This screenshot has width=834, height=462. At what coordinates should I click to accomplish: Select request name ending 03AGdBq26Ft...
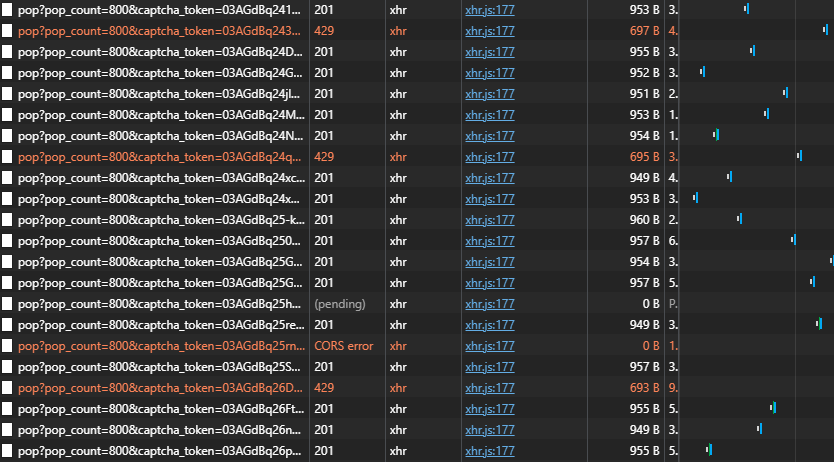click(161, 409)
